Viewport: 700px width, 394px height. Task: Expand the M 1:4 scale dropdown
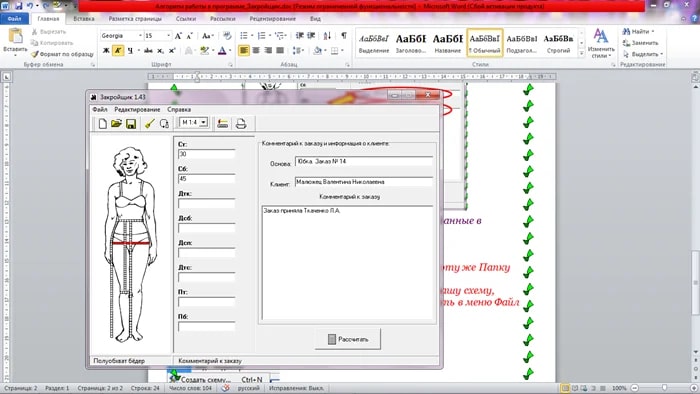[x=204, y=122]
